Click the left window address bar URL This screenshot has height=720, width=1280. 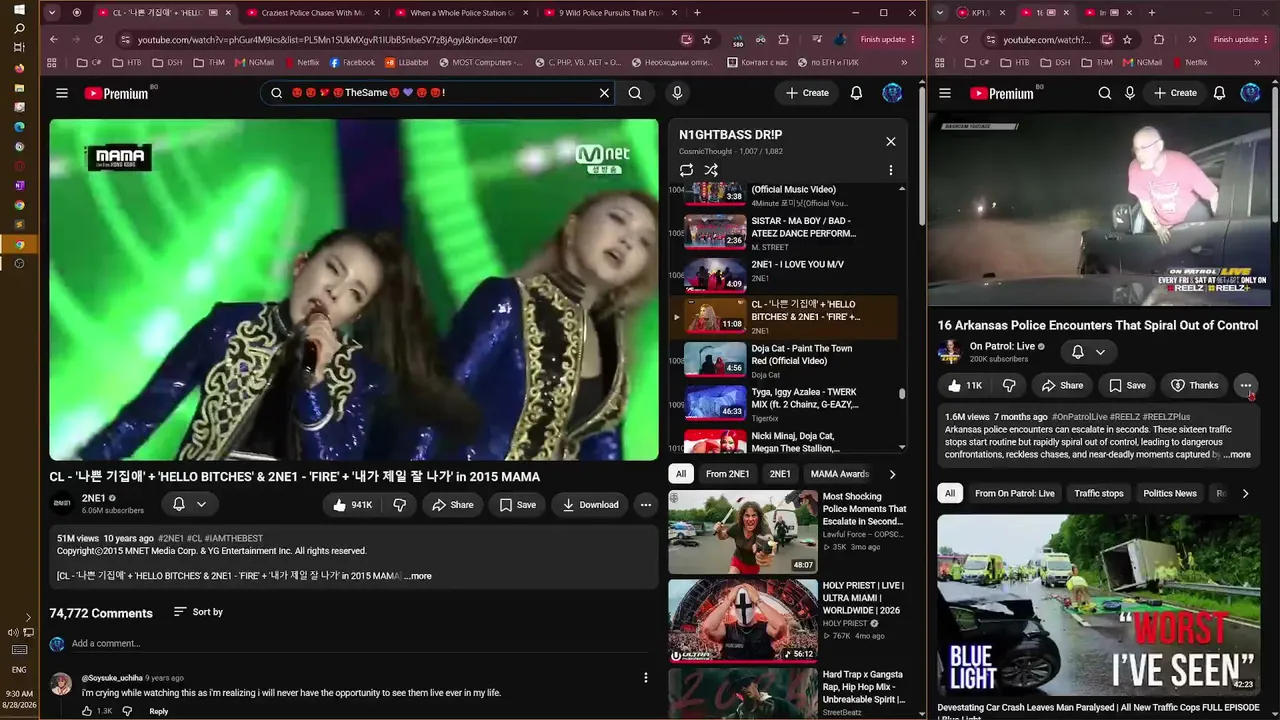pos(327,40)
